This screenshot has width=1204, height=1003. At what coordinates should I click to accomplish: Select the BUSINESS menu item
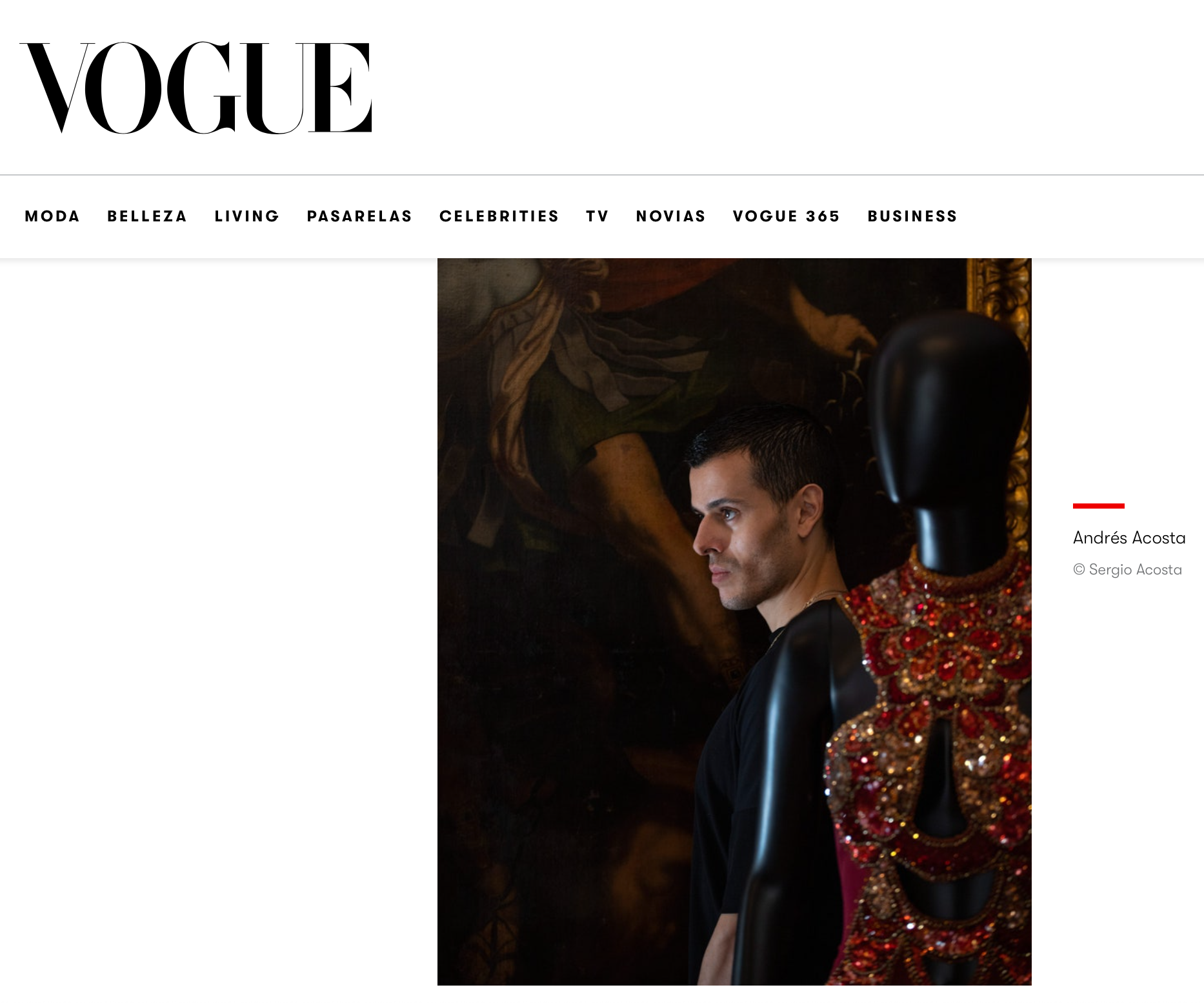click(x=912, y=216)
